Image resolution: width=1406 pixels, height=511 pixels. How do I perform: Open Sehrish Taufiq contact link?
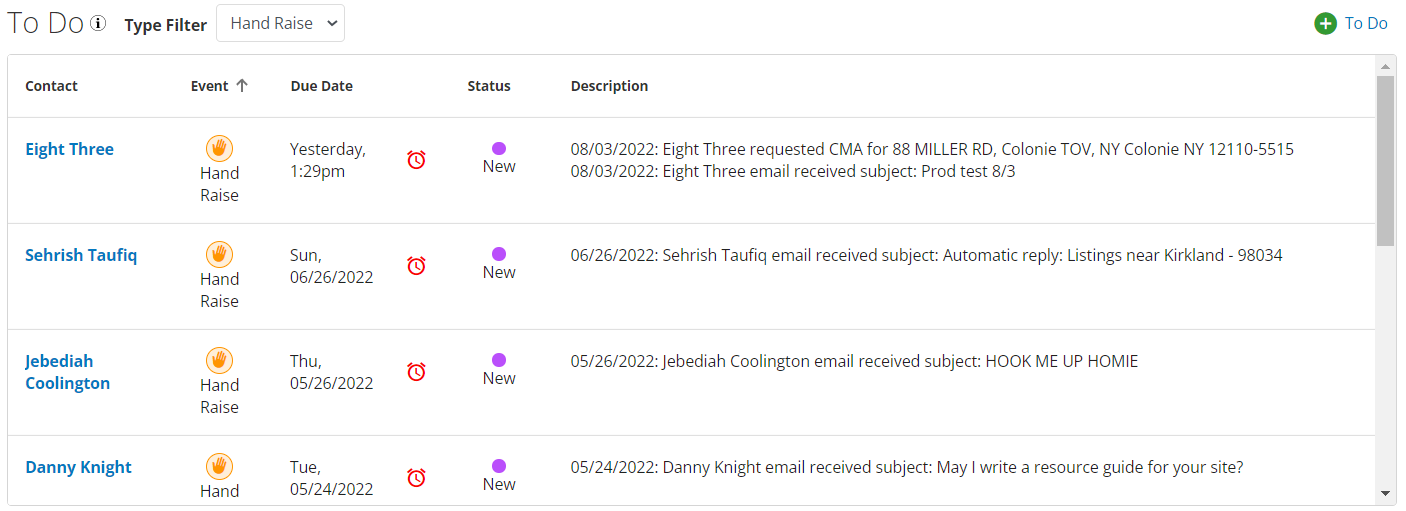[81, 255]
